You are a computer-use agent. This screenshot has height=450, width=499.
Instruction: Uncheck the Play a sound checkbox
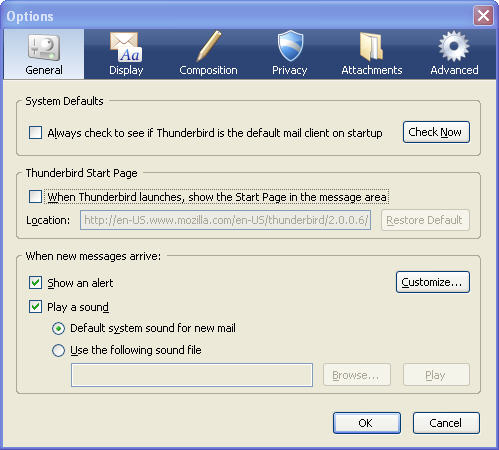[x=35, y=306]
